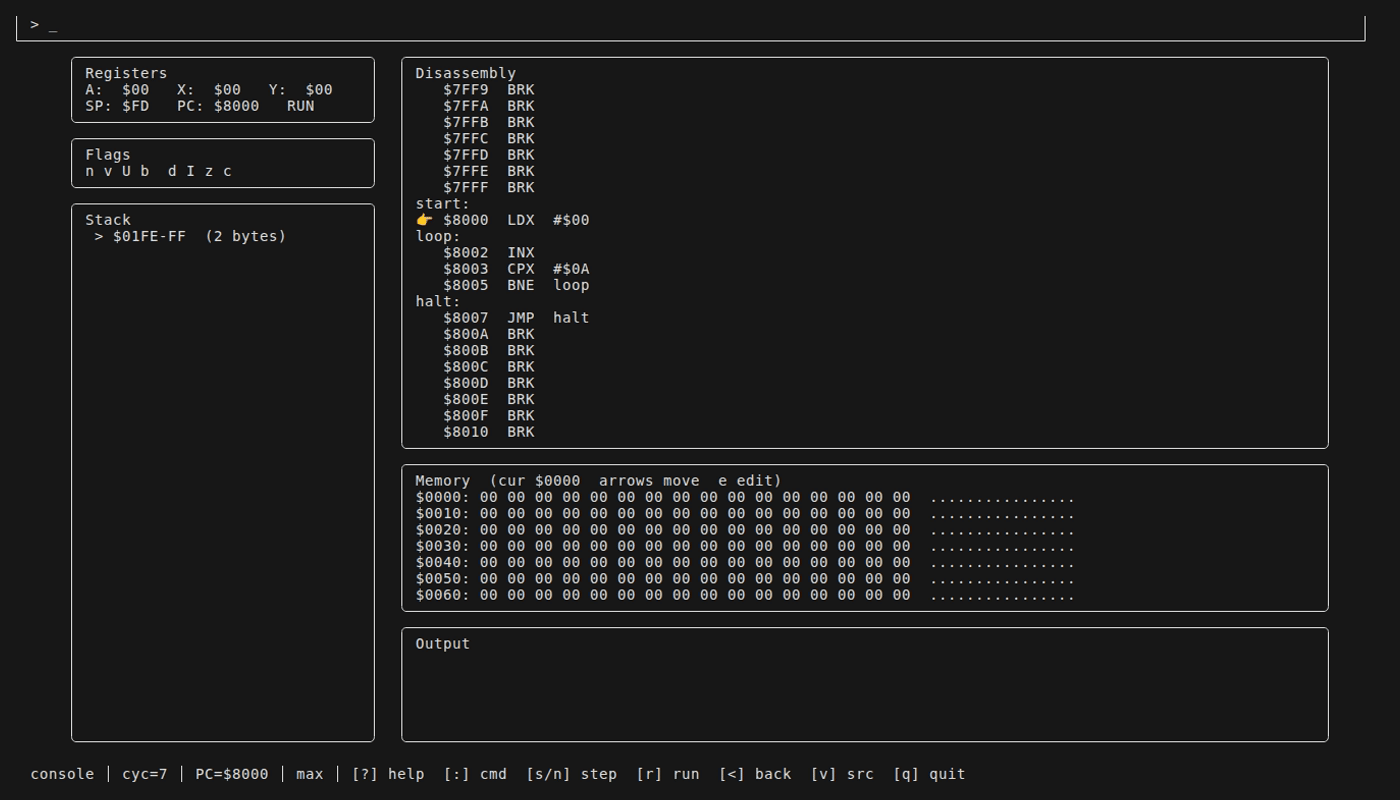Click the cyc=7 cycle counter
The height and width of the screenshot is (800, 1400).
(x=145, y=774)
